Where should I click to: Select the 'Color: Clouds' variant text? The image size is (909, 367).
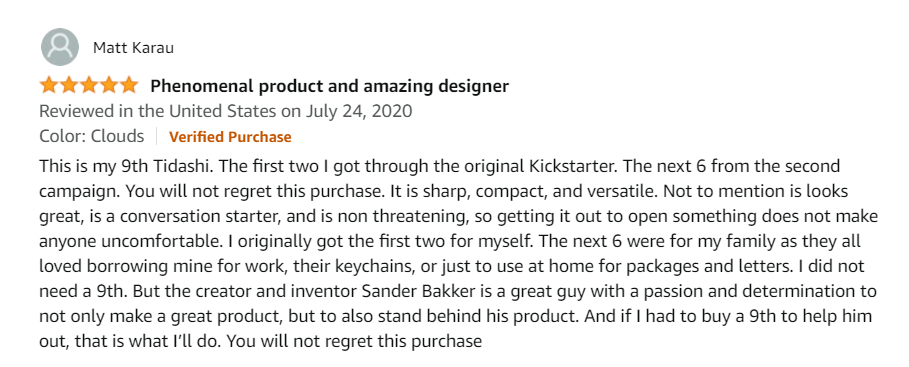92,136
